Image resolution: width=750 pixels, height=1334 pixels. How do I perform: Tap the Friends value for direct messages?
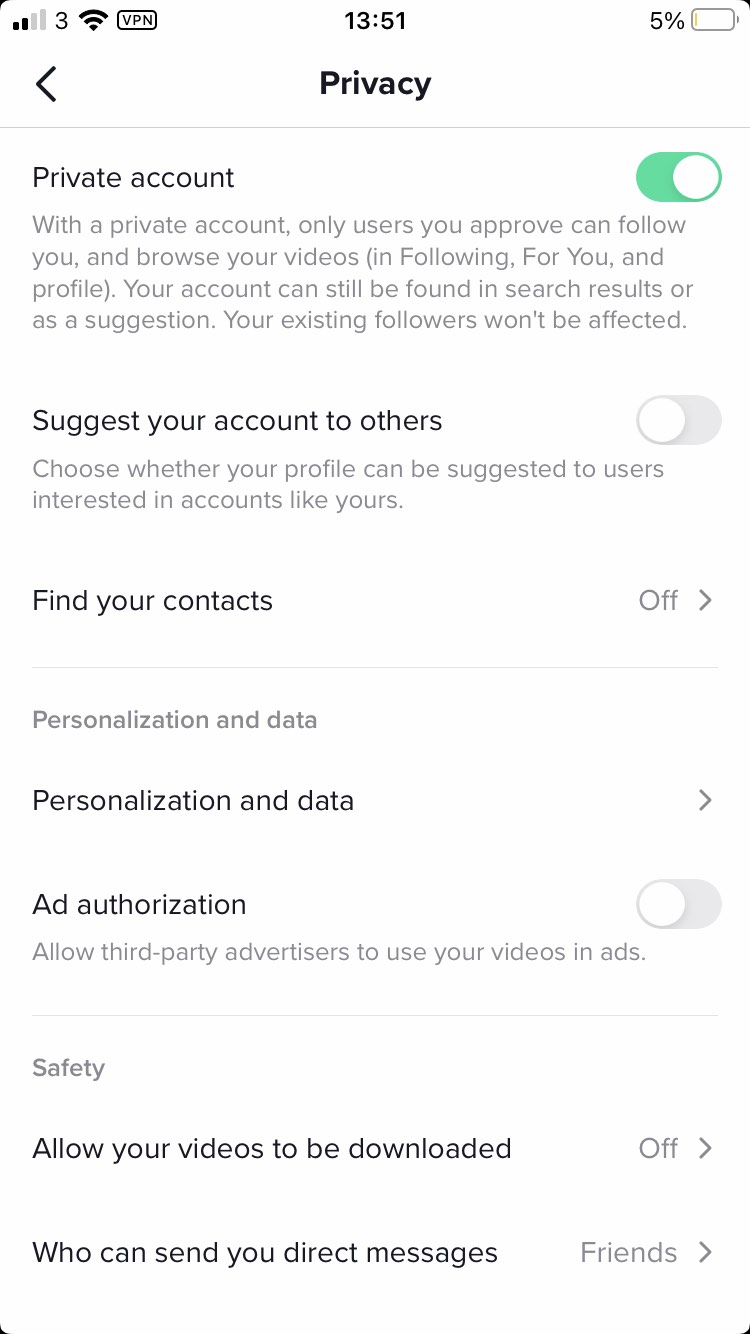[628, 1252]
